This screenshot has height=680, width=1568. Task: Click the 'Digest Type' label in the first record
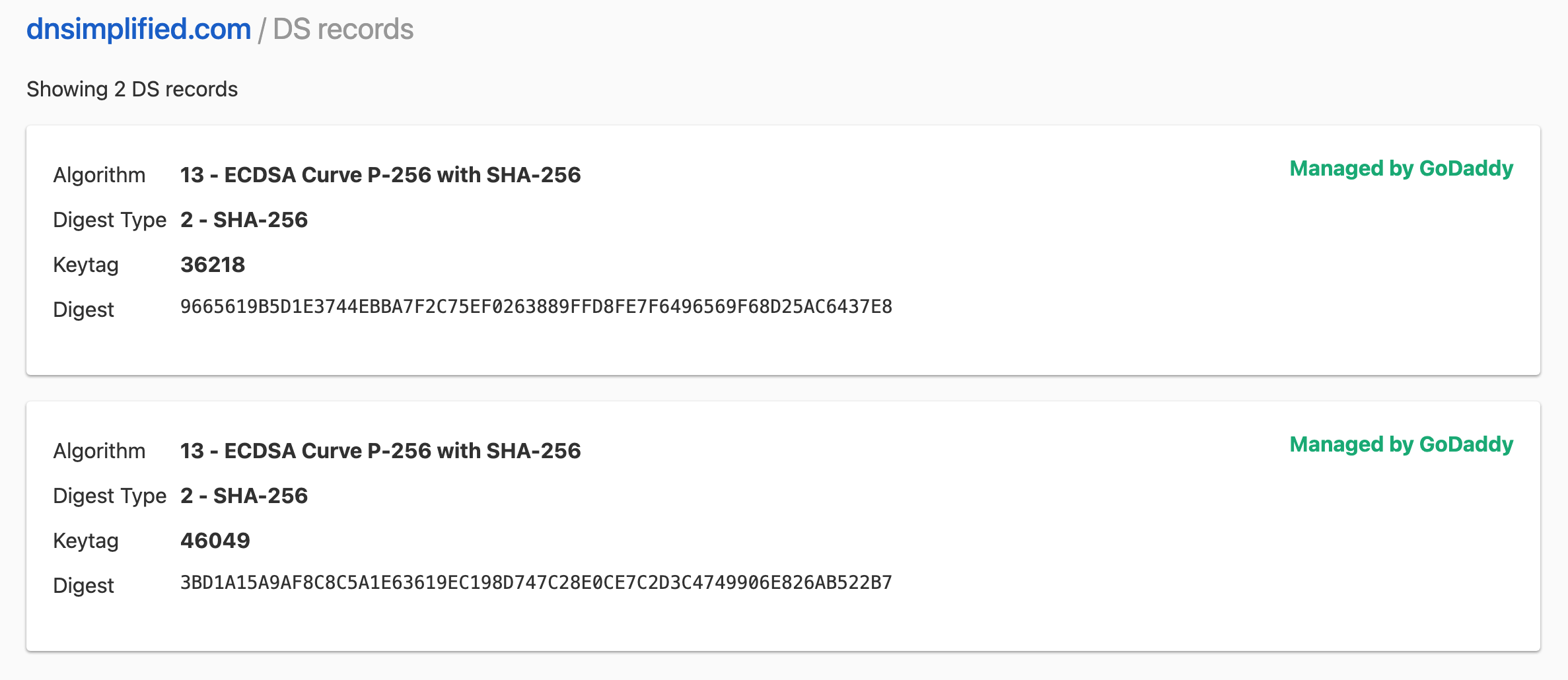(x=110, y=219)
